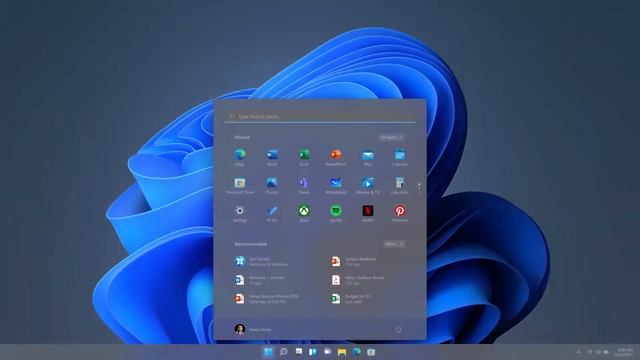
Task: Open the Movies & TV app
Action: pos(368,185)
